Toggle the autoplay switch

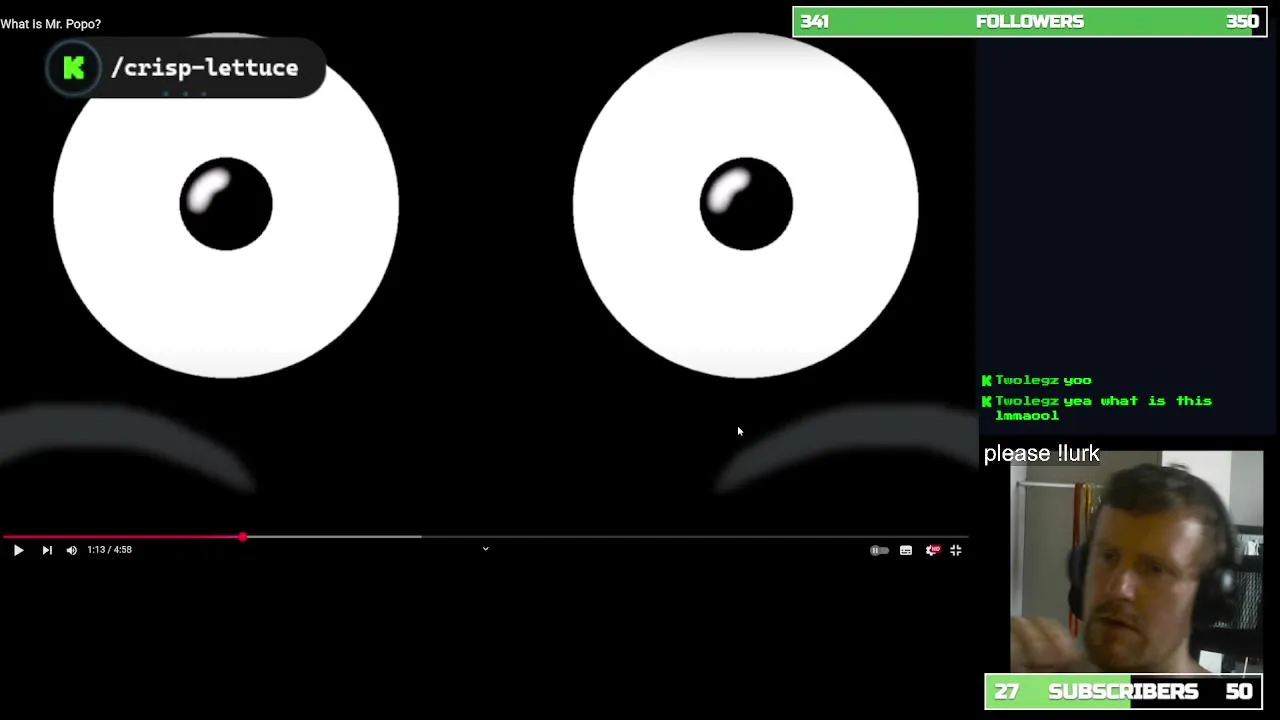(879, 550)
